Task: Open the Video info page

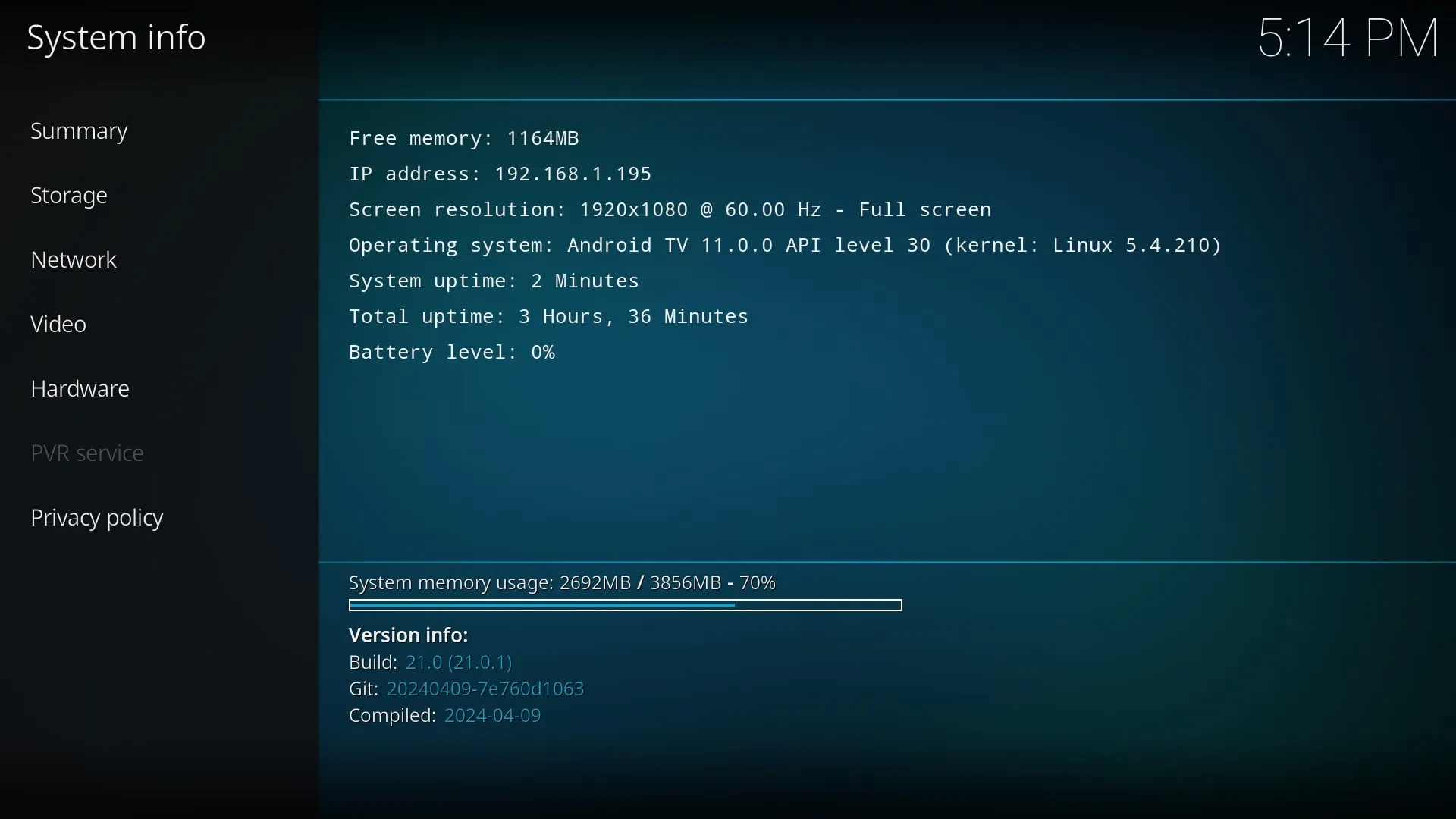Action: tap(58, 325)
